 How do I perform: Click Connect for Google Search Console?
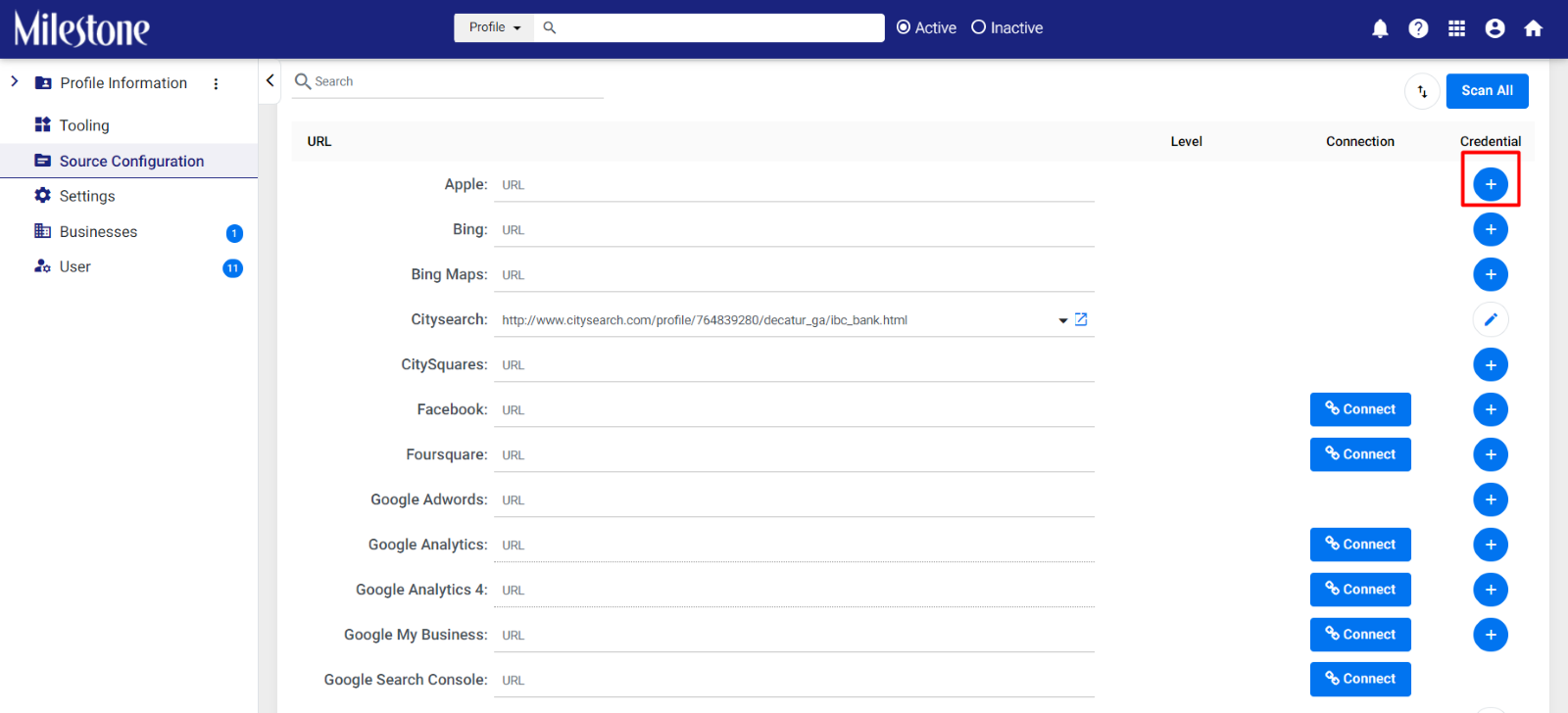[1360, 679]
